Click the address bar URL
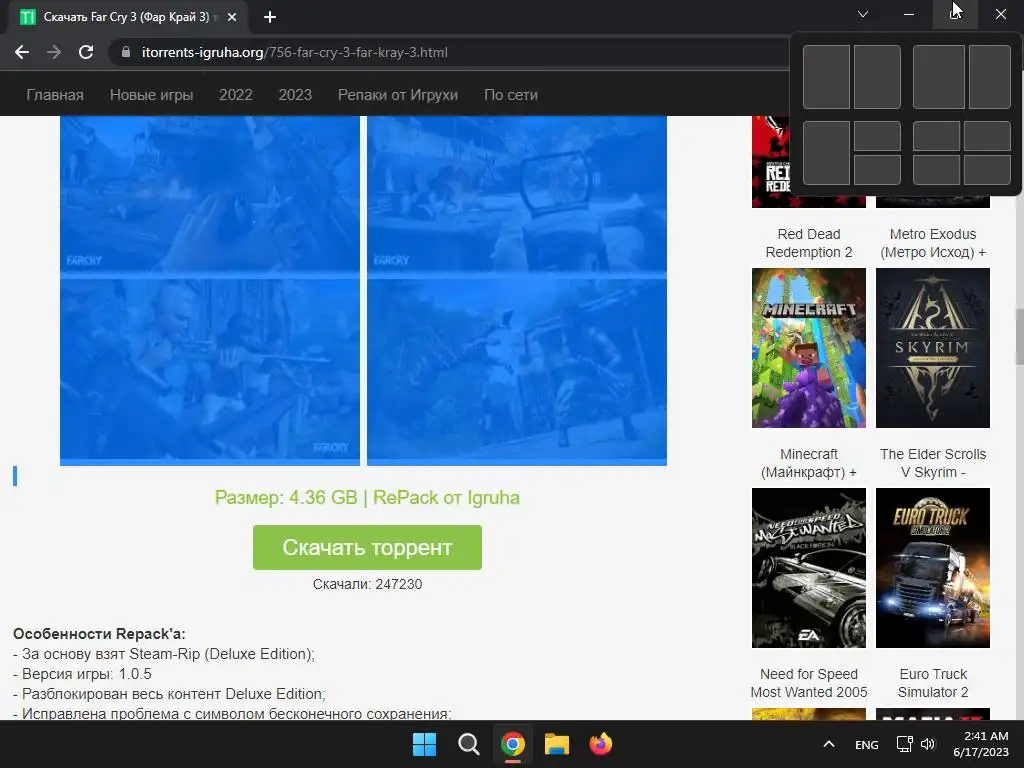Screen dimensions: 1024x768 tap(295, 52)
